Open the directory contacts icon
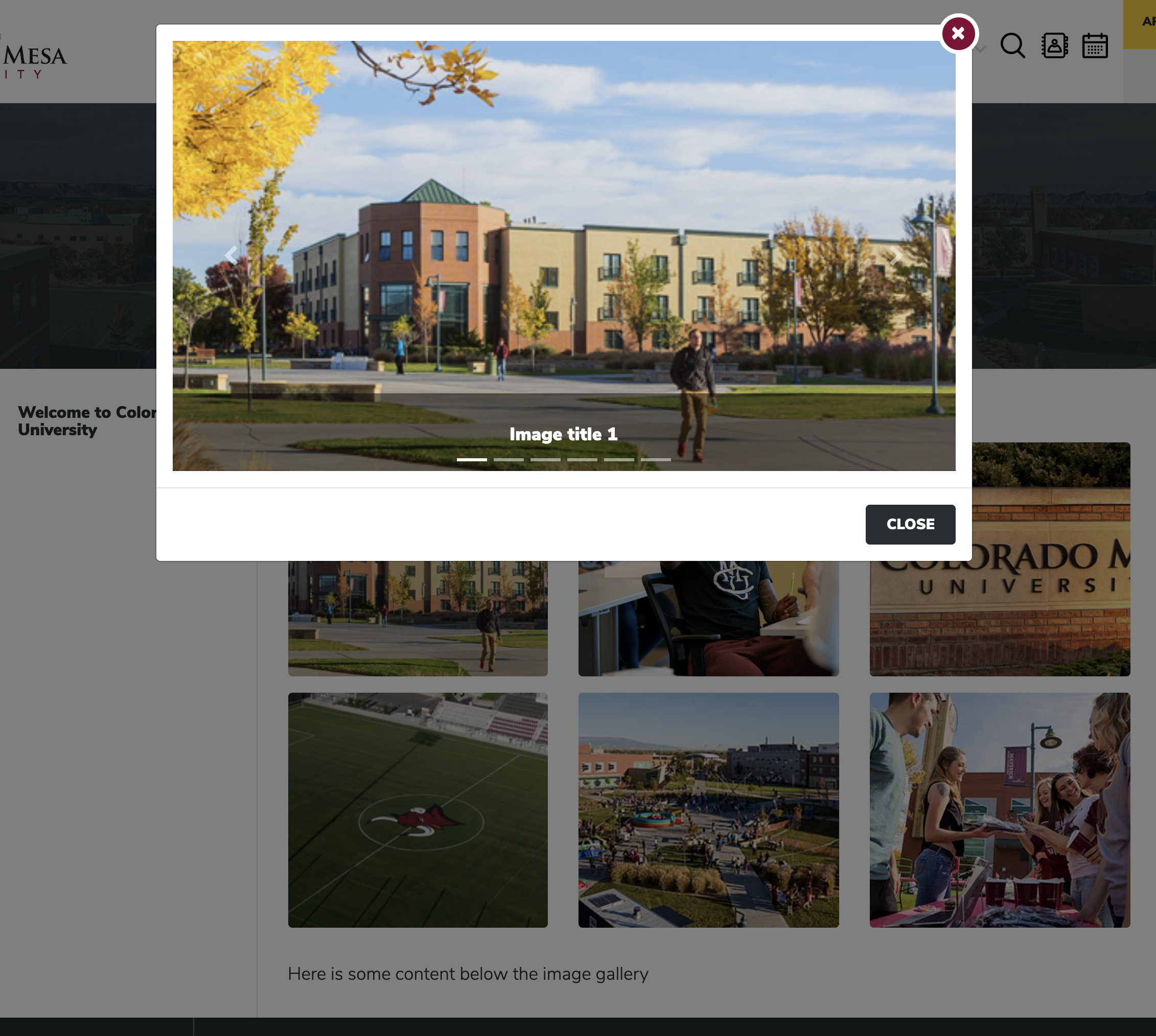Screen dimensions: 1156x1036 [x=1054, y=45]
